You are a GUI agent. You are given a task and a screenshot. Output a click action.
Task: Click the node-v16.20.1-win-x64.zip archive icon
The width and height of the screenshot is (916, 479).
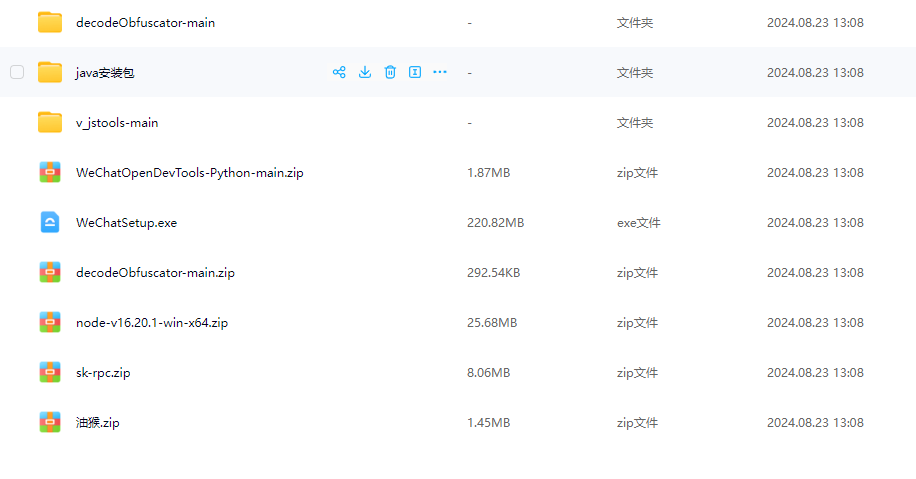point(50,322)
